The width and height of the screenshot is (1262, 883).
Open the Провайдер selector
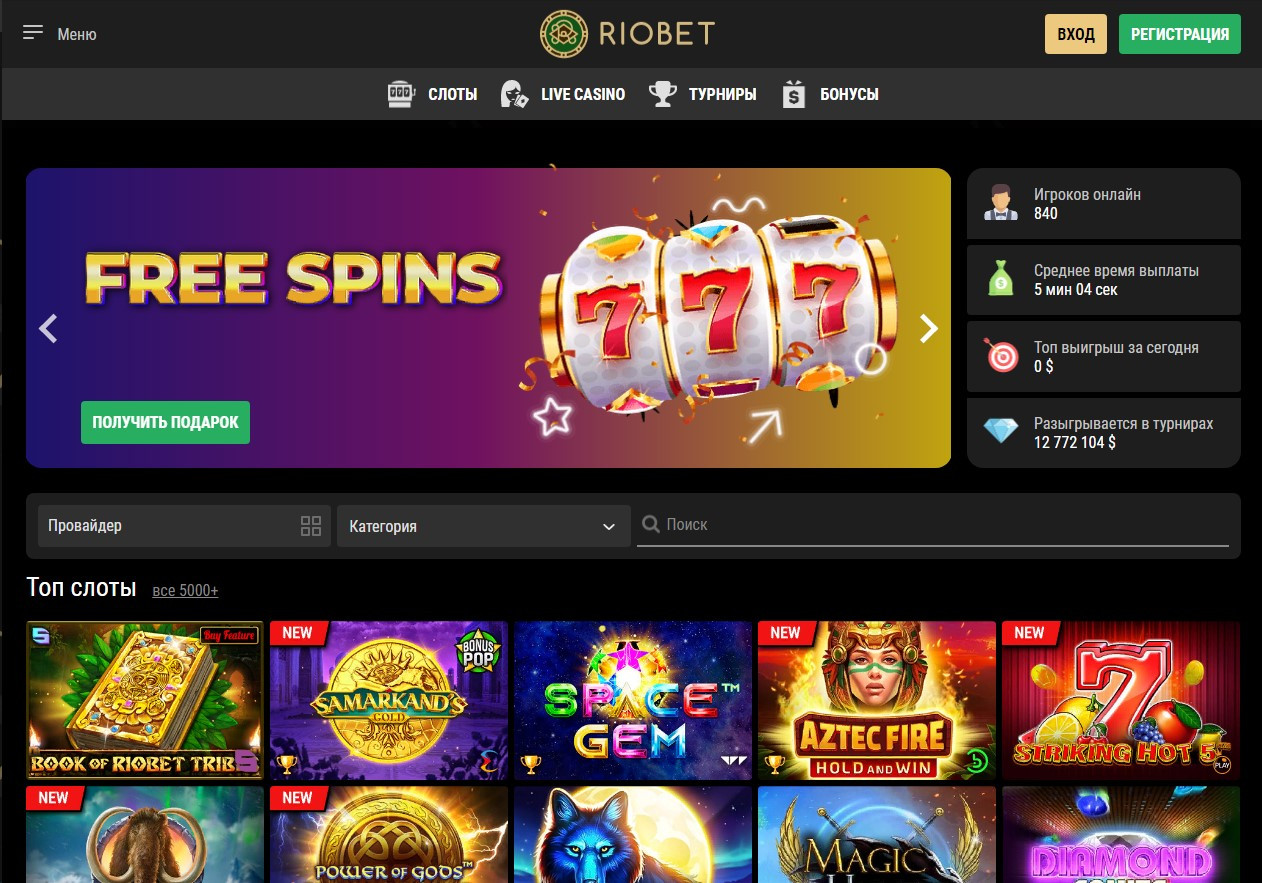point(184,526)
